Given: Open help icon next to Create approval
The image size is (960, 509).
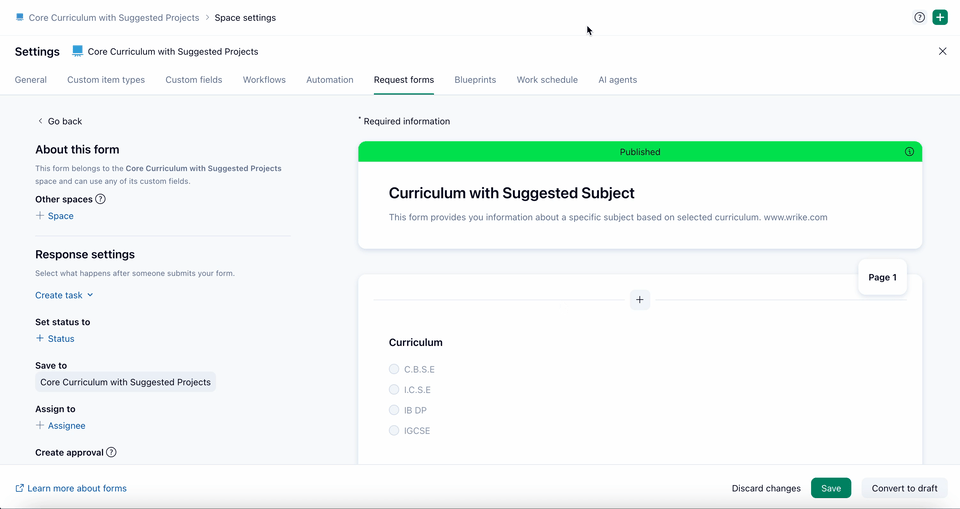Looking at the screenshot, I should 111,452.
